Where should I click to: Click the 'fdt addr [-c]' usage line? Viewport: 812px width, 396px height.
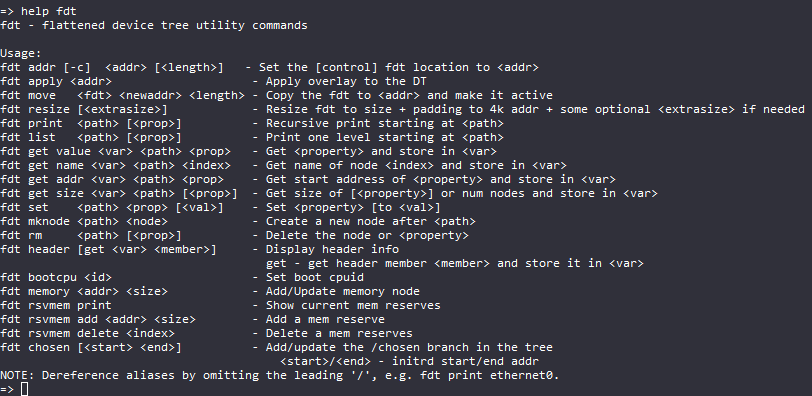click(x=270, y=67)
